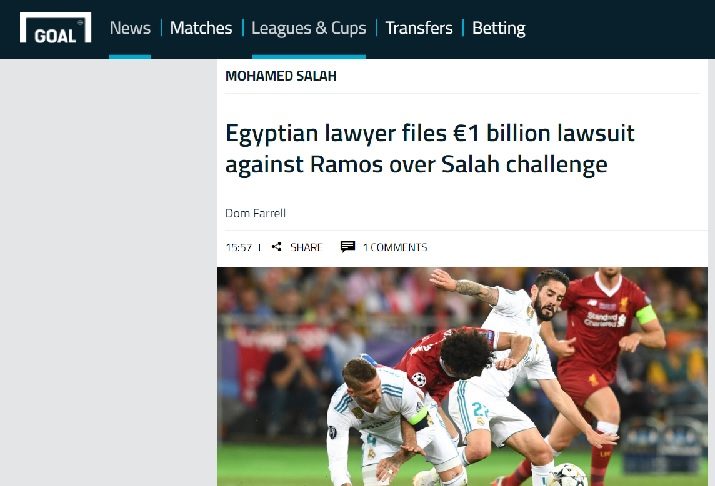The height and width of the screenshot is (486, 715).
Task: Go to the Matches menu item
Action: click(x=201, y=28)
